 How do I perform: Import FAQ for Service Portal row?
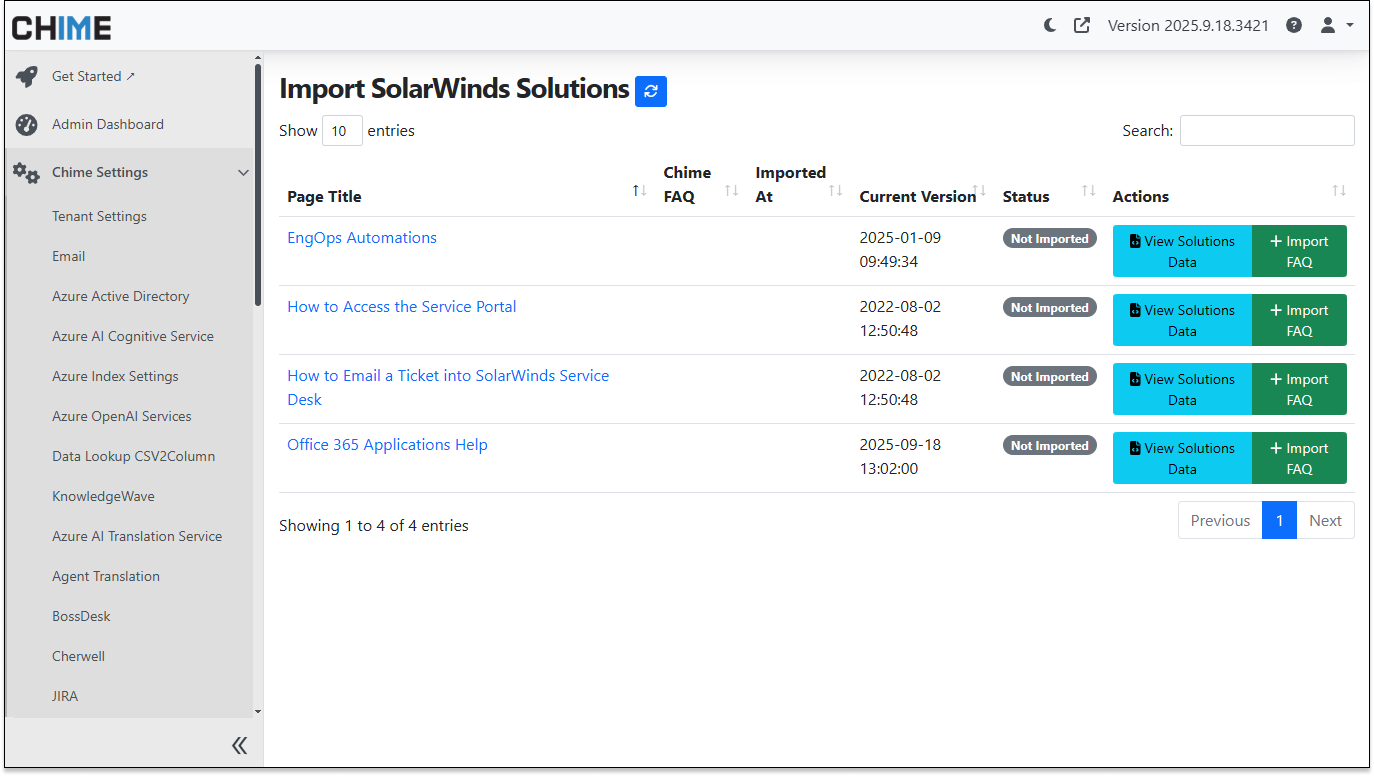pos(1299,320)
